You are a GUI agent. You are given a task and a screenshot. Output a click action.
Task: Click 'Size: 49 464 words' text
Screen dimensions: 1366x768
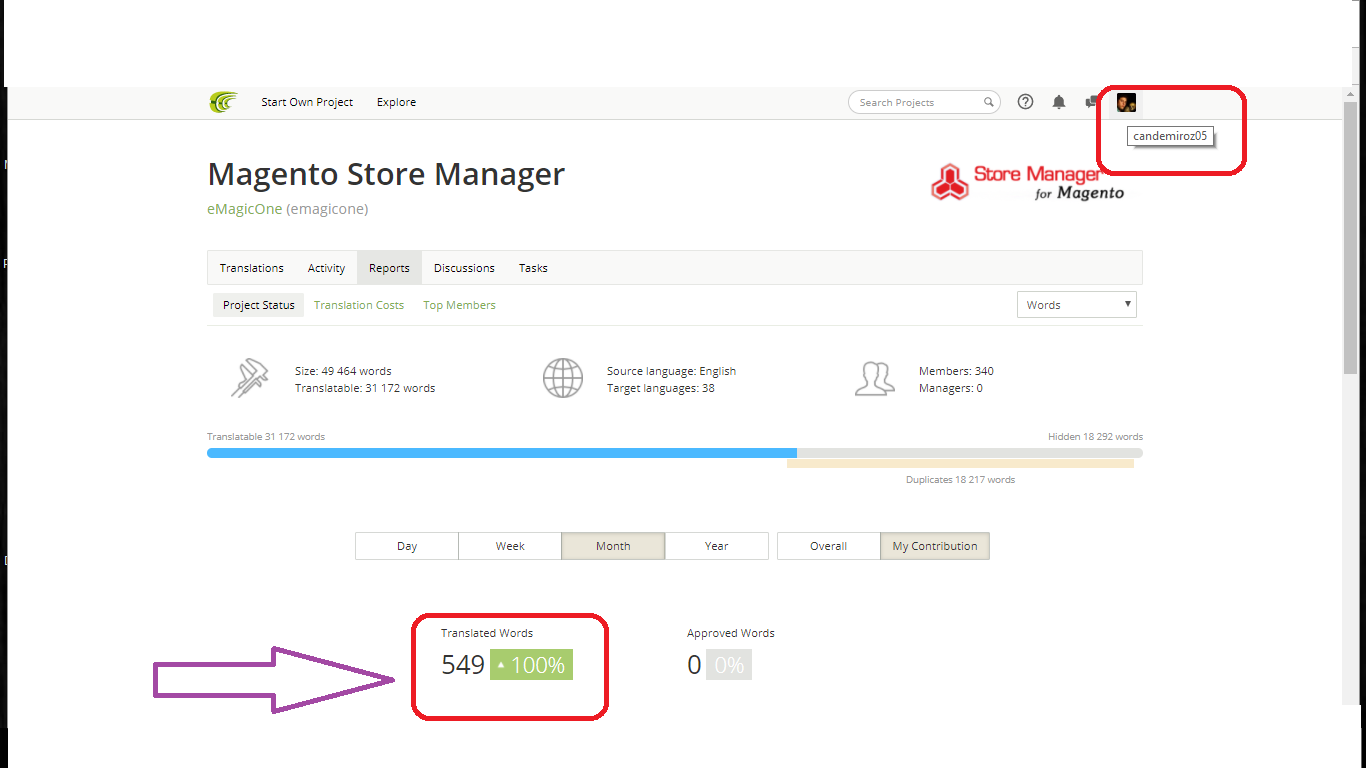(x=343, y=371)
